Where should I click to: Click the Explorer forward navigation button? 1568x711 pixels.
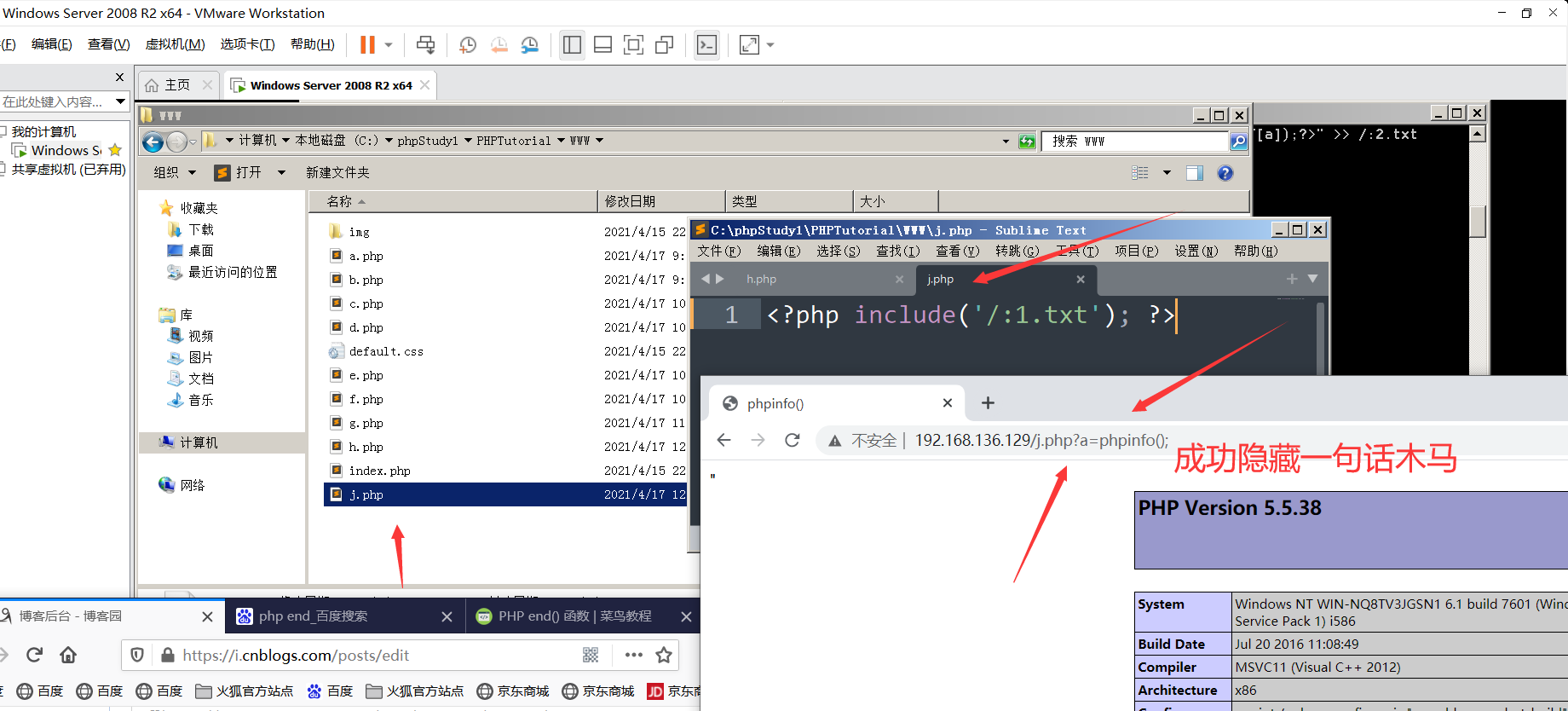point(176,142)
